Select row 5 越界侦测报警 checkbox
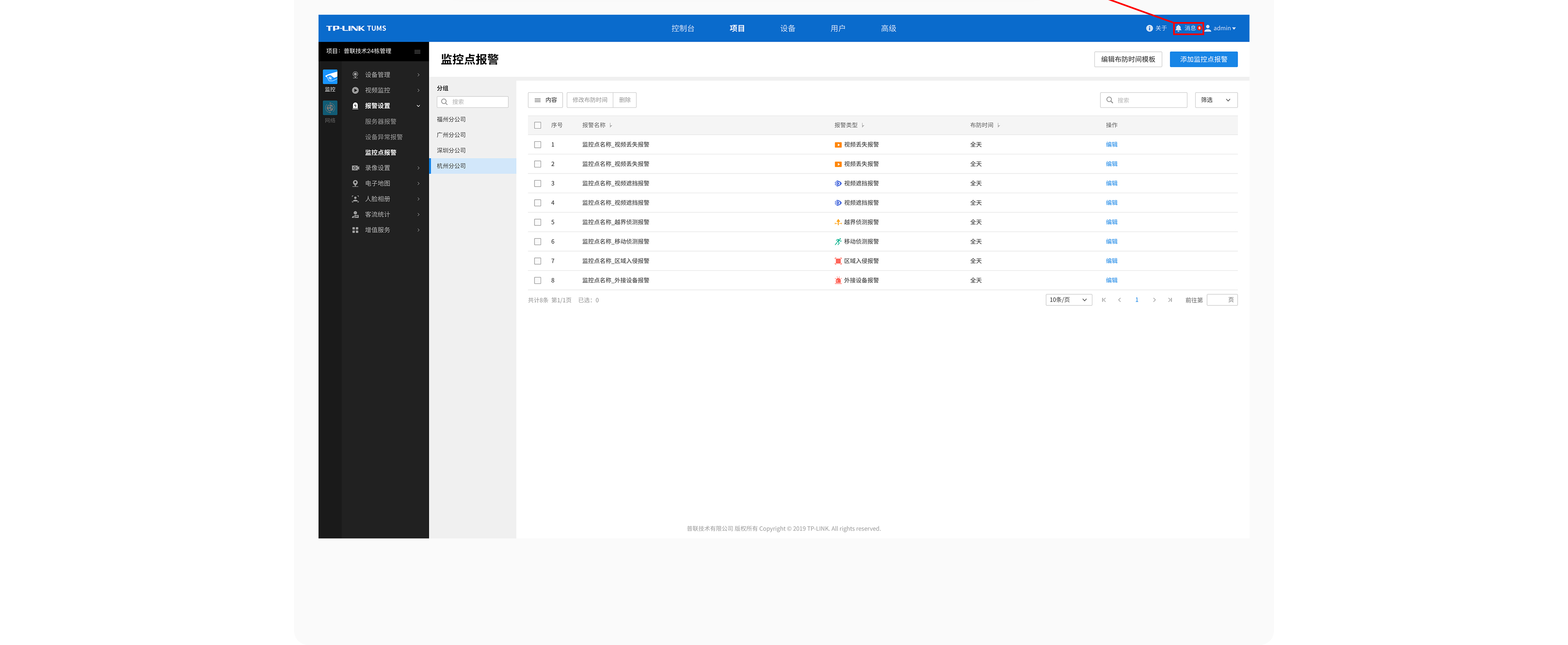1568x645 pixels. tap(537, 222)
